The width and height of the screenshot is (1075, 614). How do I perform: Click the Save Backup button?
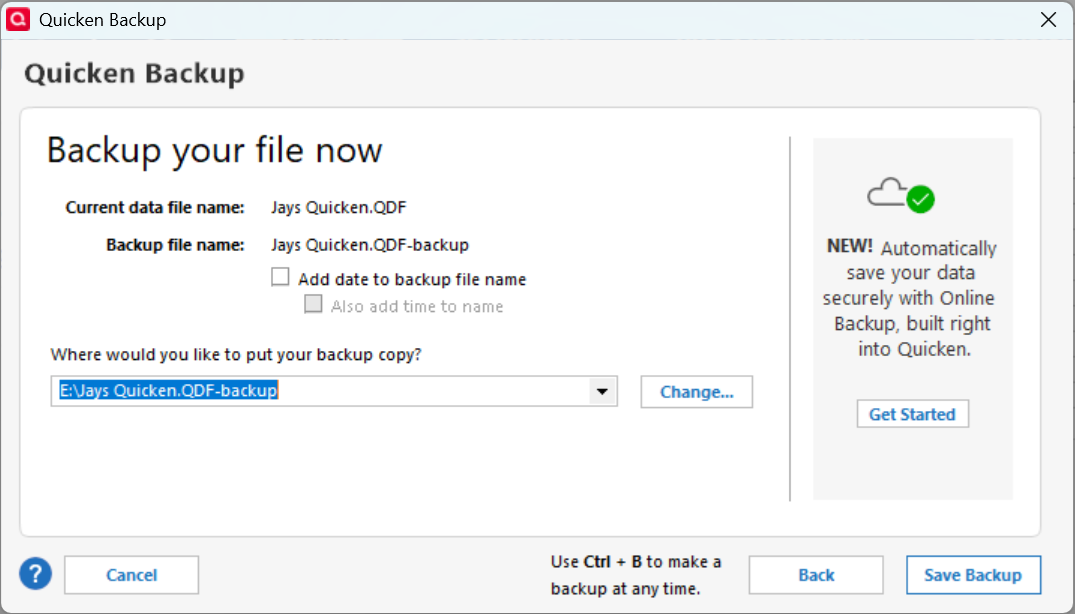click(x=974, y=575)
